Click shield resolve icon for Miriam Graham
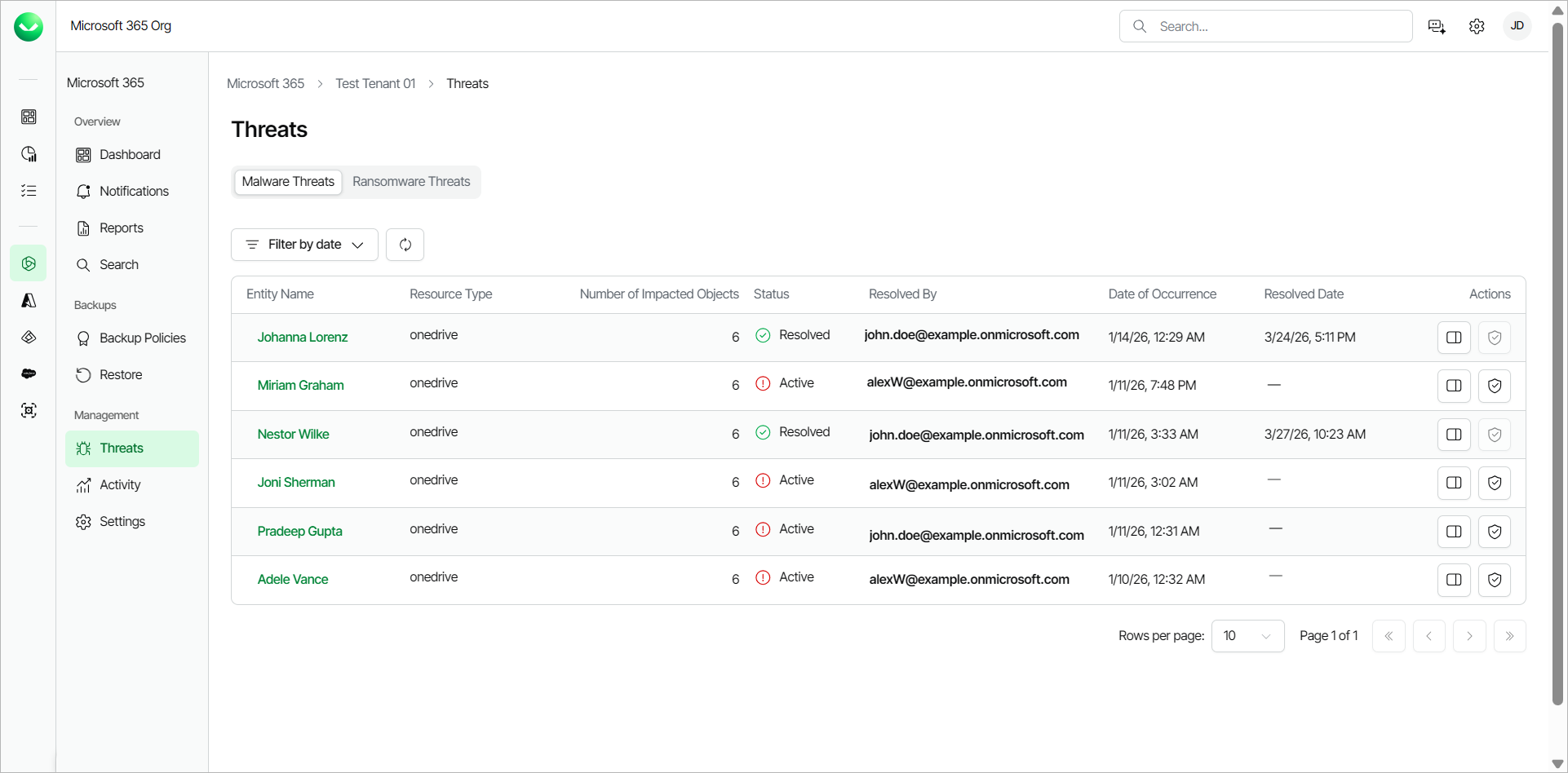Viewport: 1568px width, 773px height. 1494,386
